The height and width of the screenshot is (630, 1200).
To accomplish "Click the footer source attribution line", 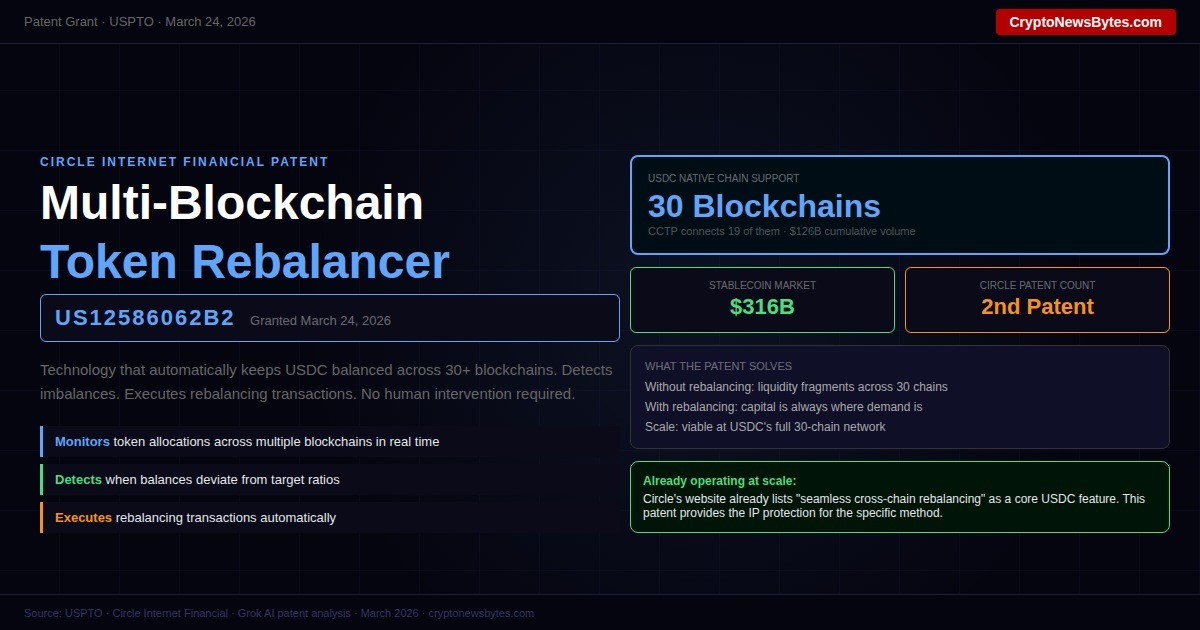I will point(279,613).
